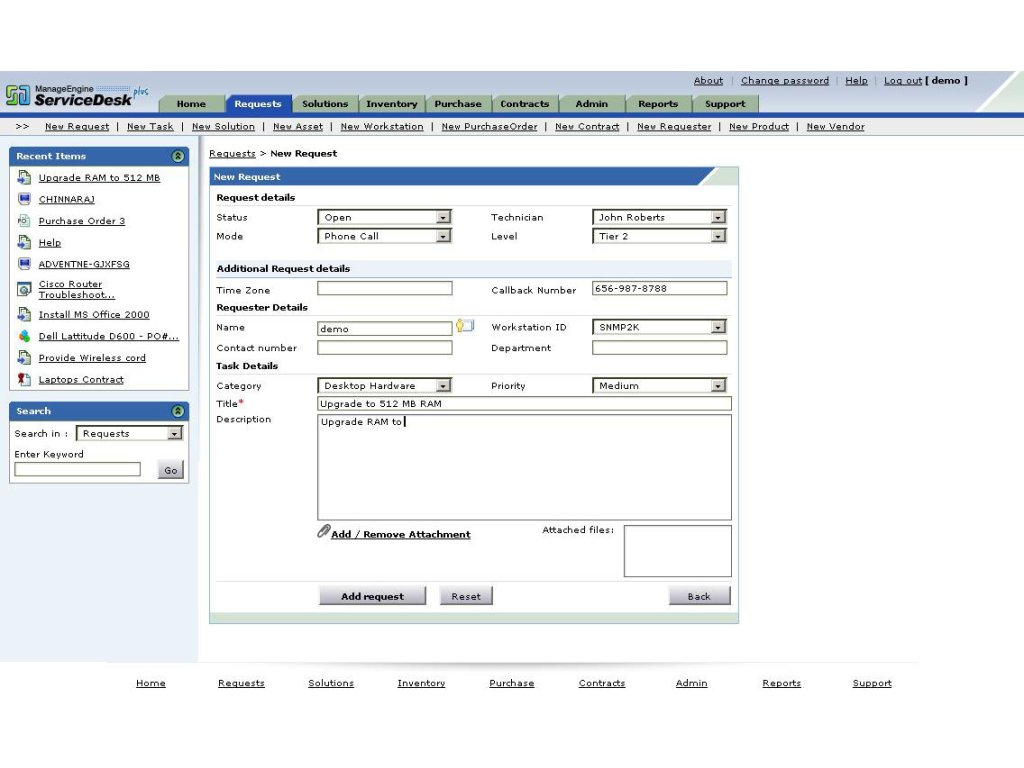Open the Status dropdown showing Open
The image size is (1024, 768).
(442, 217)
